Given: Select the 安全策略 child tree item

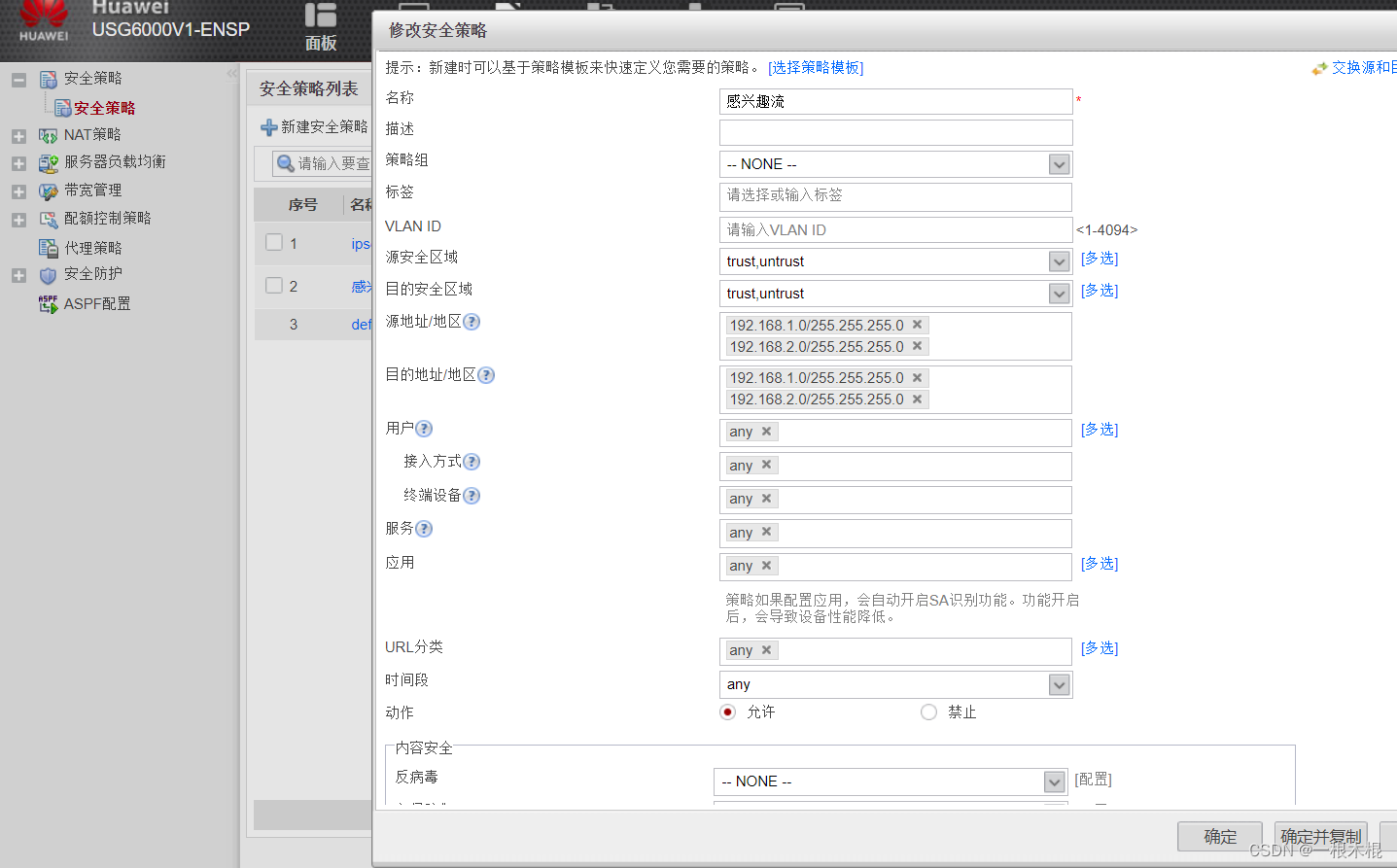Looking at the screenshot, I should (x=104, y=108).
